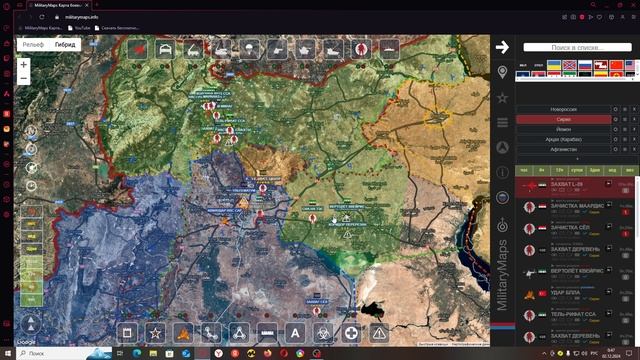The image size is (640, 360).
Task: Zoom in the map with plus button
Action: 24,64
